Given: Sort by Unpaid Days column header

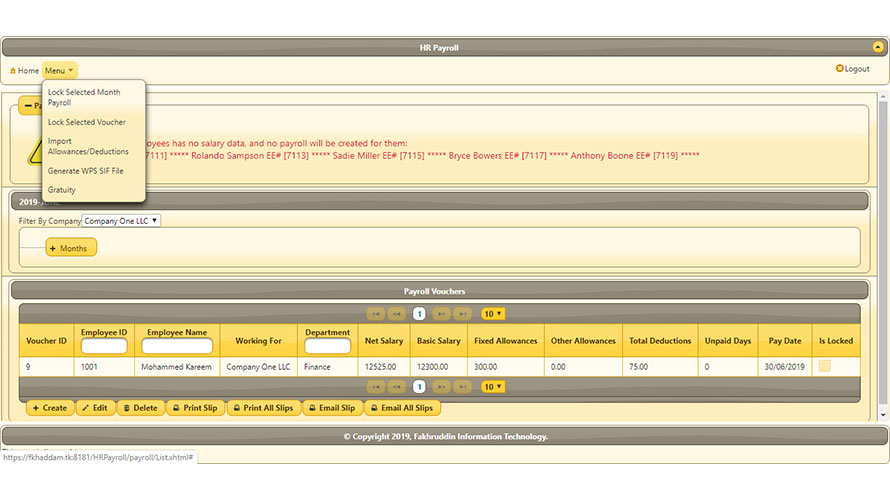Looking at the screenshot, I should point(728,341).
